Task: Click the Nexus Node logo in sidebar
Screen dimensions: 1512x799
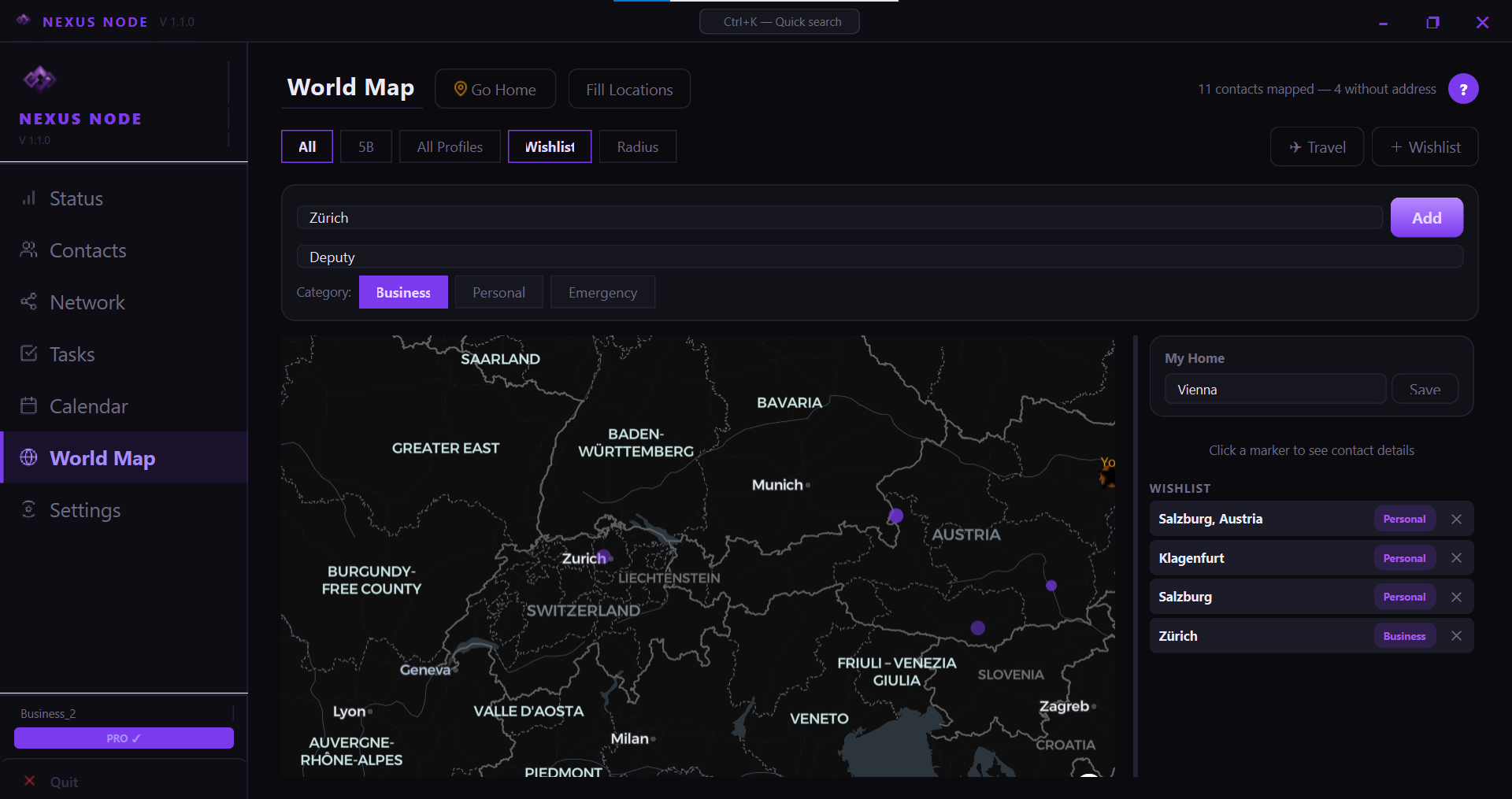Action: (x=39, y=79)
